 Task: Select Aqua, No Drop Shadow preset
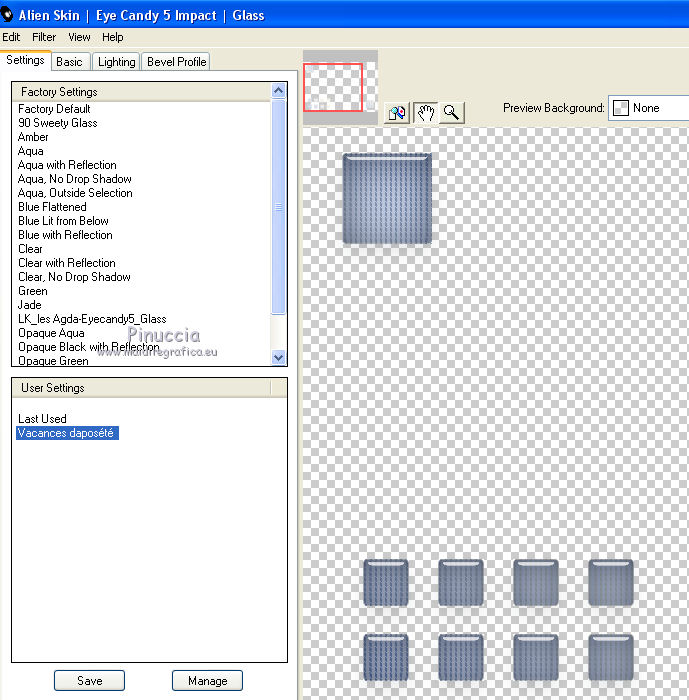click(x=75, y=179)
